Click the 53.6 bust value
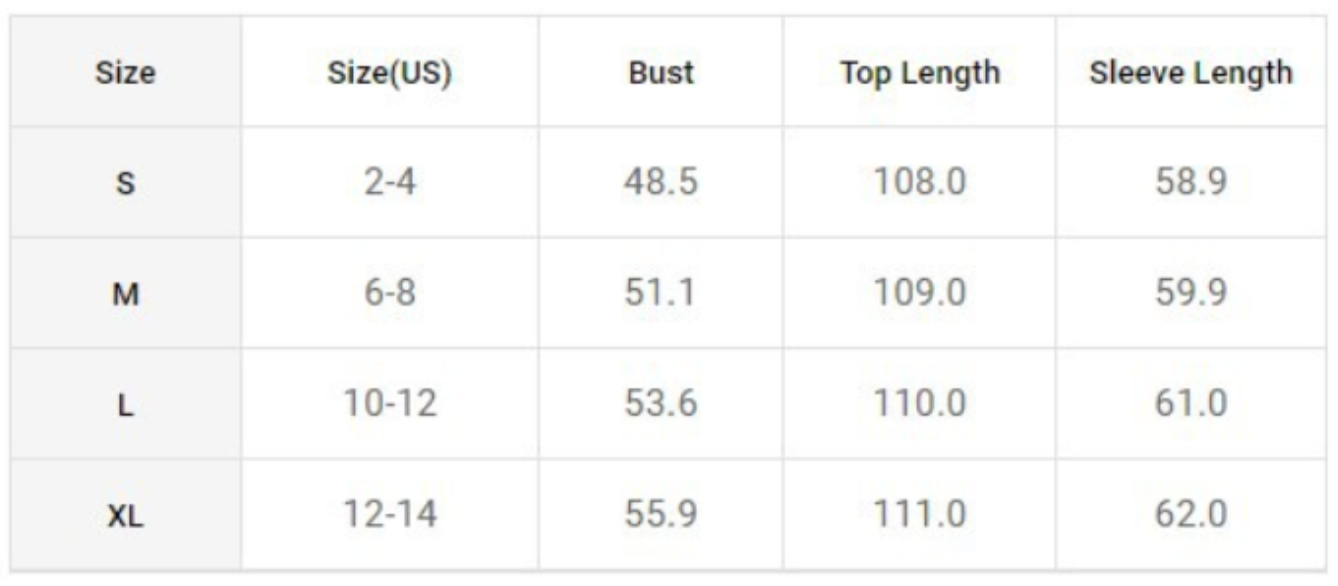This screenshot has width=1338, height=586. pos(661,404)
